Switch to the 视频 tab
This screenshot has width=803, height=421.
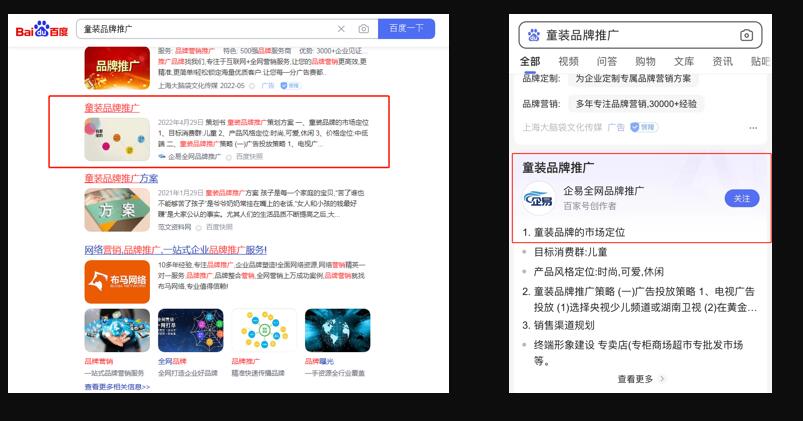click(568, 62)
